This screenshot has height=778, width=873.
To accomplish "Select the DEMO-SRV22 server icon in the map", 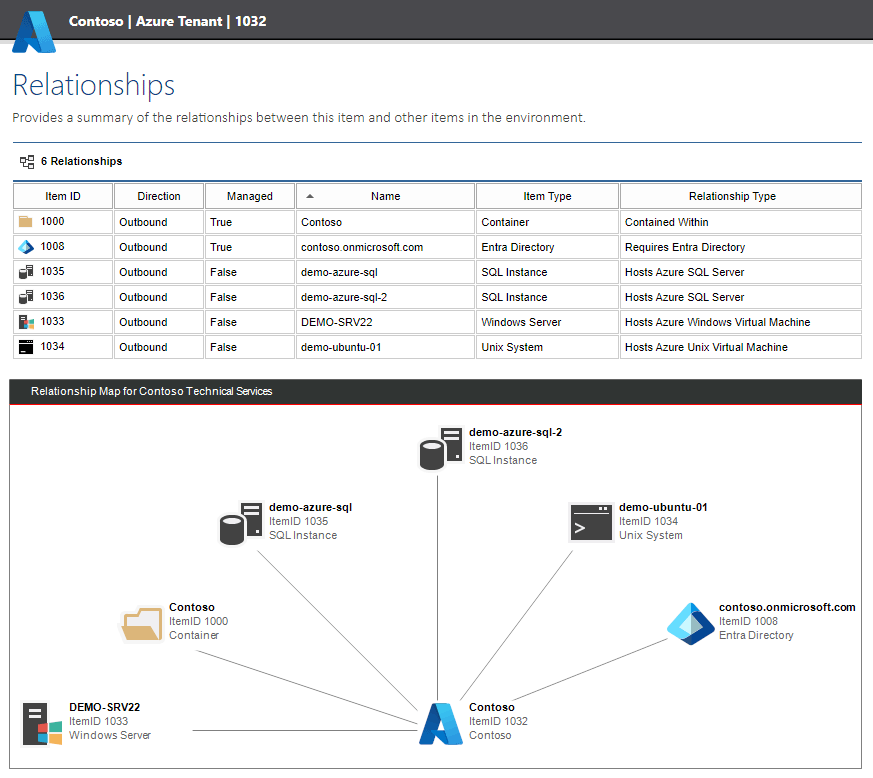I will pos(42,723).
